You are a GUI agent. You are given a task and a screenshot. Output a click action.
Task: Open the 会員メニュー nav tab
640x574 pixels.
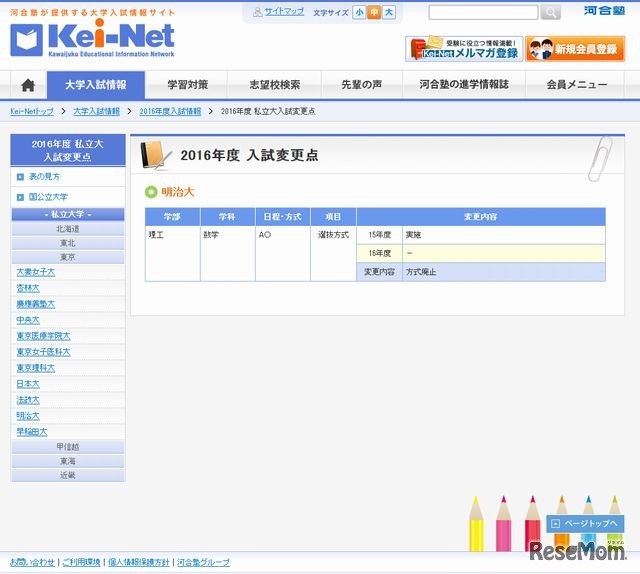pos(576,85)
